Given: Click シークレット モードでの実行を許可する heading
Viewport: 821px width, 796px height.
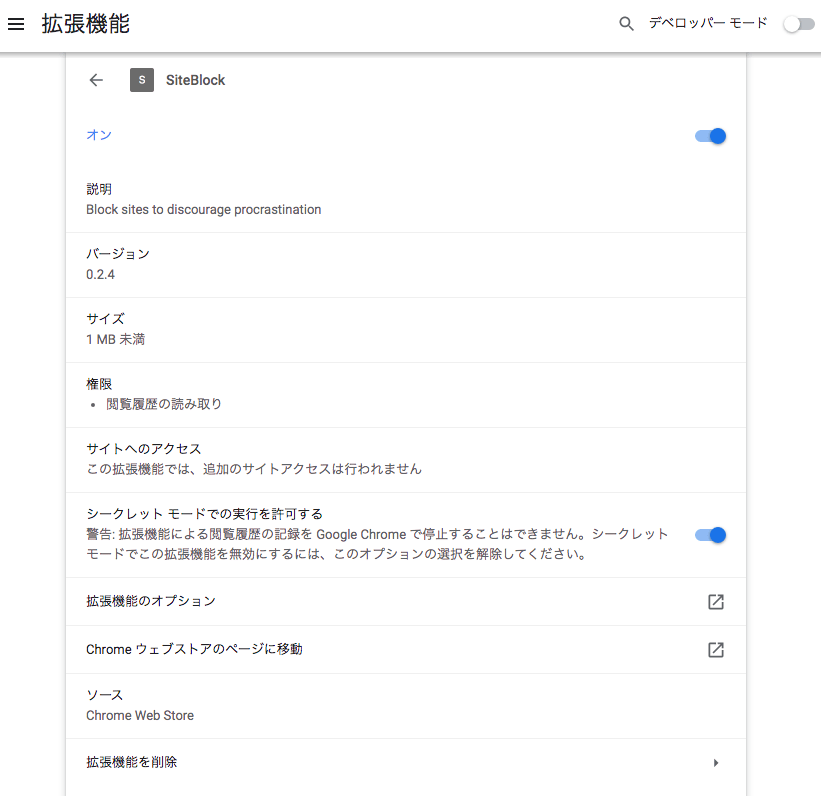Looking at the screenshot, I should tap(204, 514).
